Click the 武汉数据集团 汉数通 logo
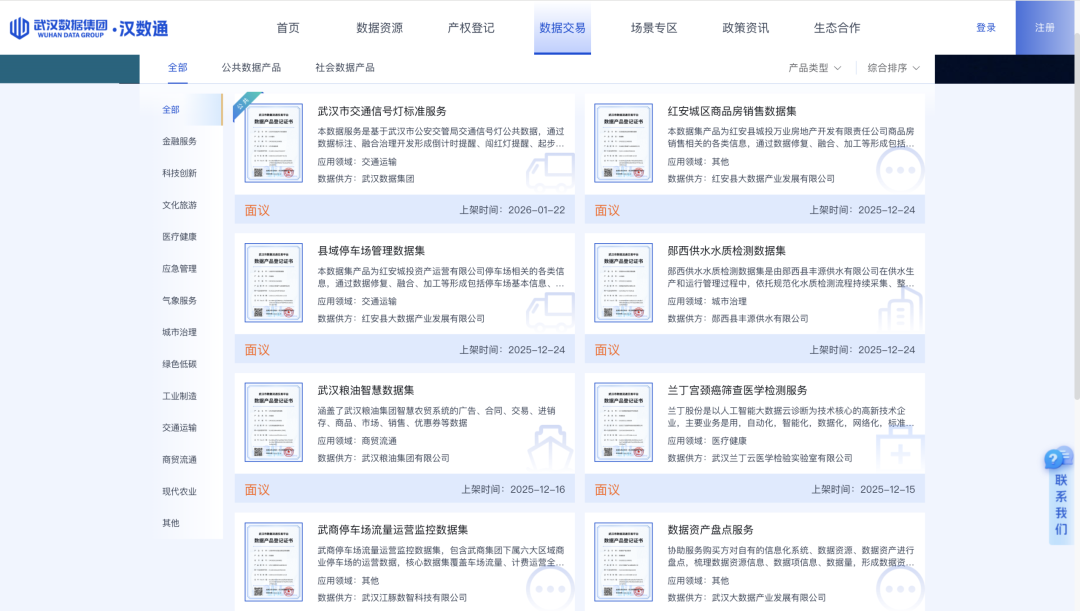This screenshot has height=611, width=1080. click(x=89, y=28)
